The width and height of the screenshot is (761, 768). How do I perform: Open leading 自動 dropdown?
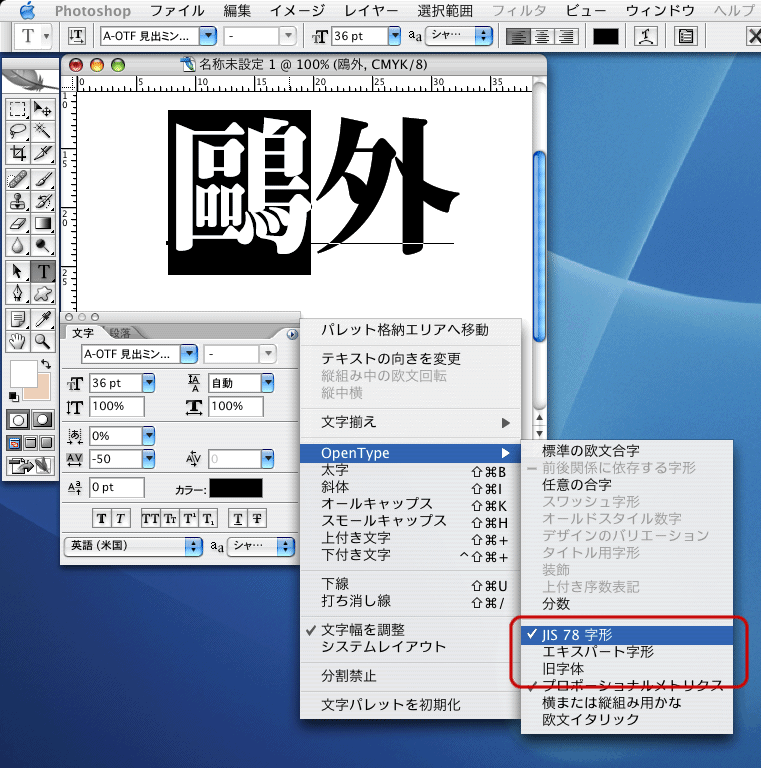pos(267,383)
